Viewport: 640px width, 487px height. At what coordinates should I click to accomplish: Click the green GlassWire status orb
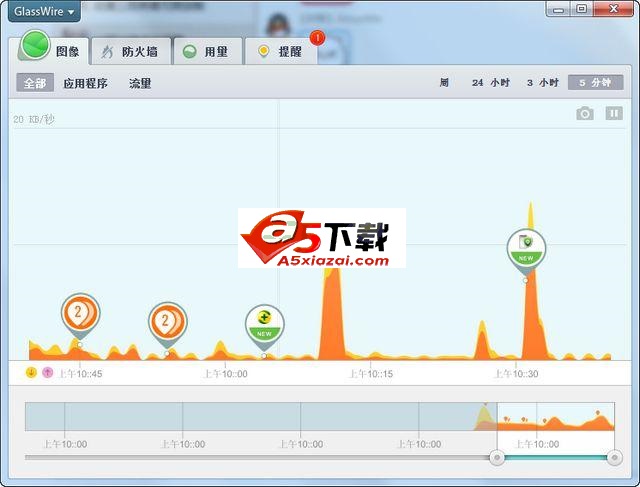[x=35, y=44]
